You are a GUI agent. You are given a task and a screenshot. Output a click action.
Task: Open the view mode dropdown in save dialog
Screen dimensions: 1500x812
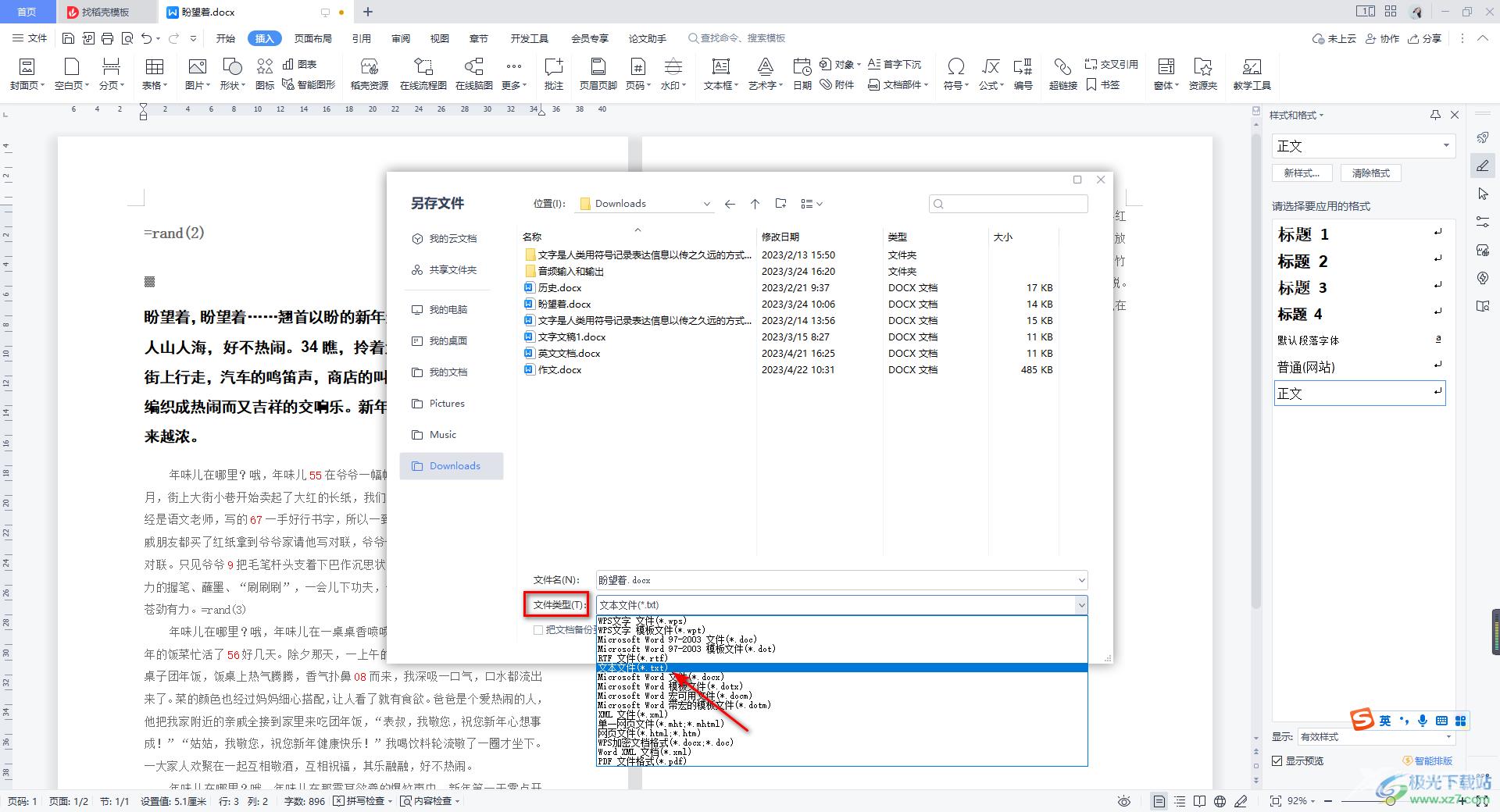click(x=812, y=204)
